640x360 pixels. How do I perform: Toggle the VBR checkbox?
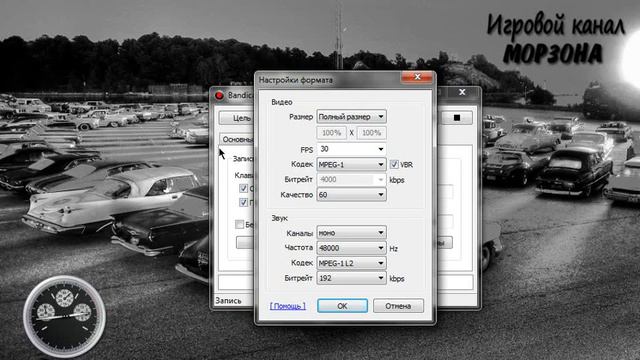394,164
